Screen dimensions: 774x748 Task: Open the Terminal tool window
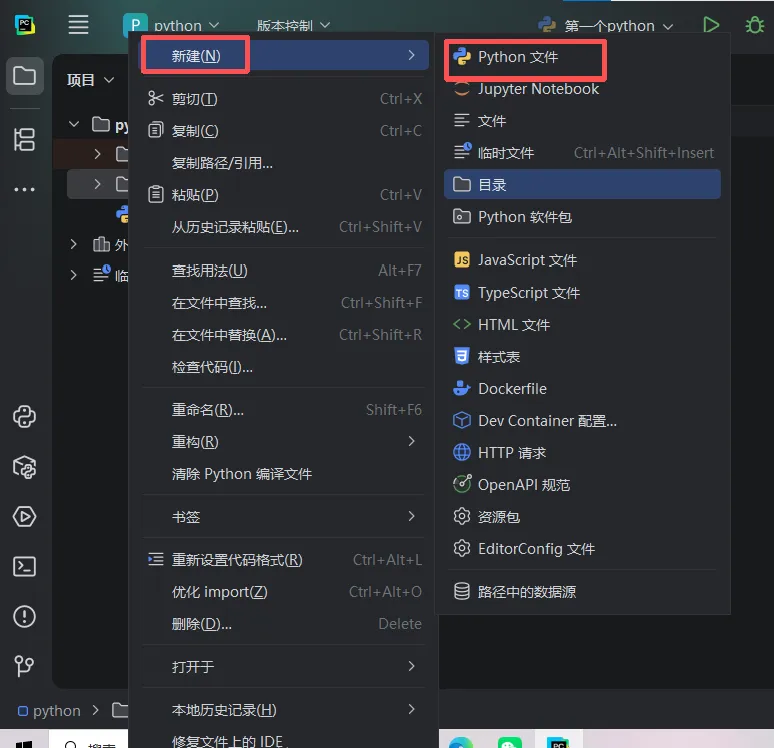24,567
